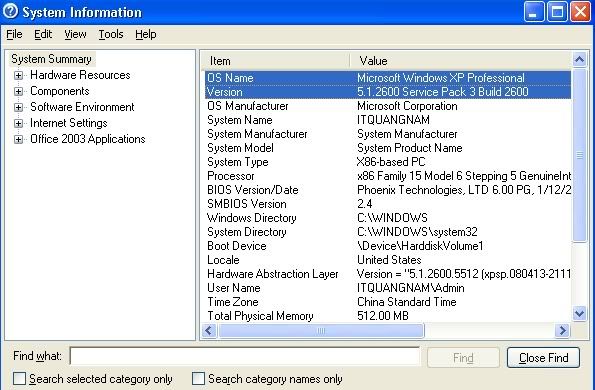Select the Total Physical Memory row

[388, 316]
